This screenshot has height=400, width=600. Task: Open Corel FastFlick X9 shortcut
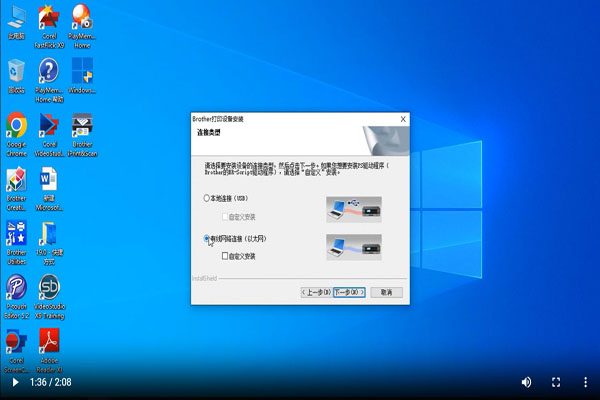click(49, 26)
